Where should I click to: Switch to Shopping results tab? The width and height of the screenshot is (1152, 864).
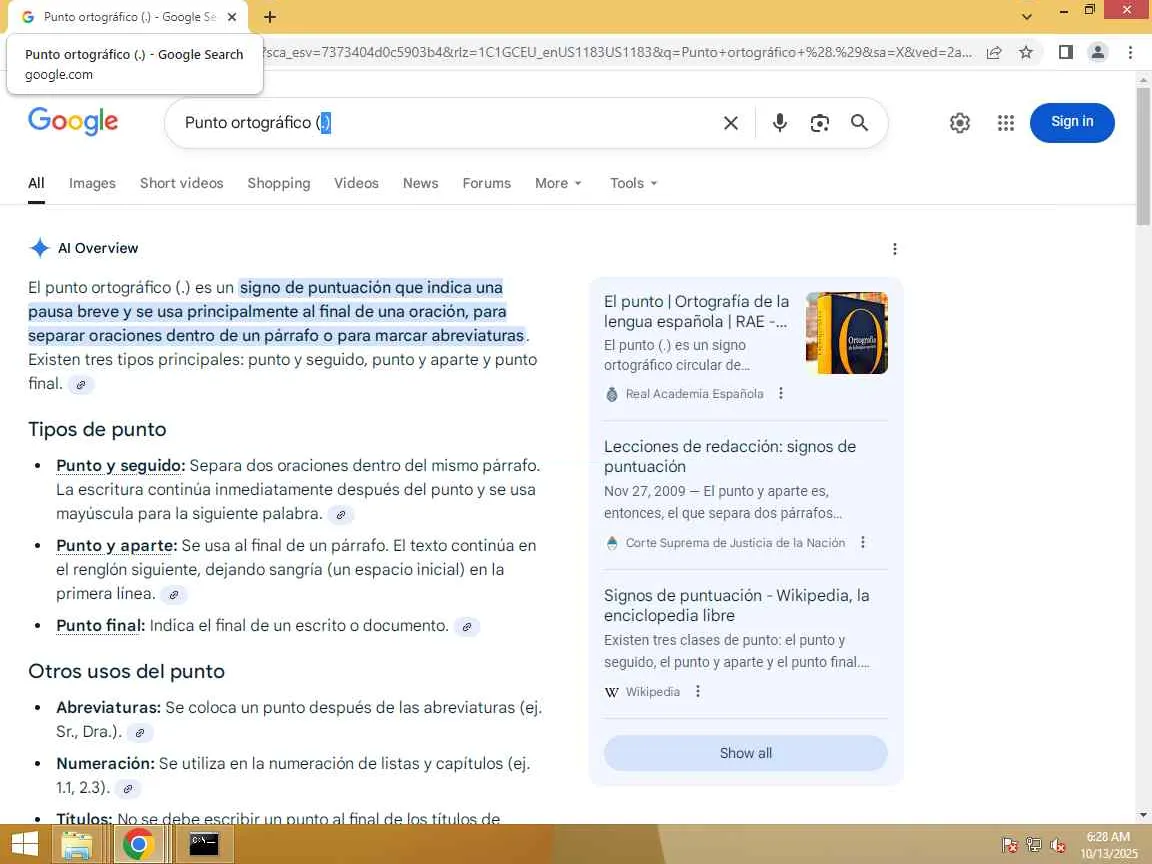pyautogui.click(x=278, y=183)
